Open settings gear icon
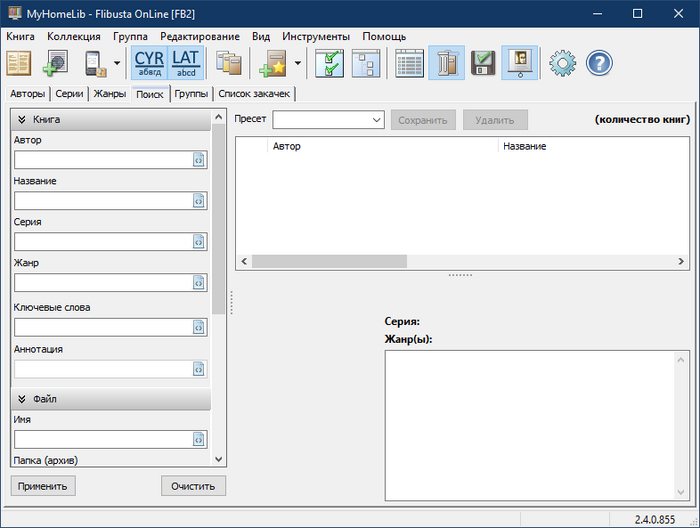Image resolution: width=700 pixels, height=528 pixels. [562, 63]
